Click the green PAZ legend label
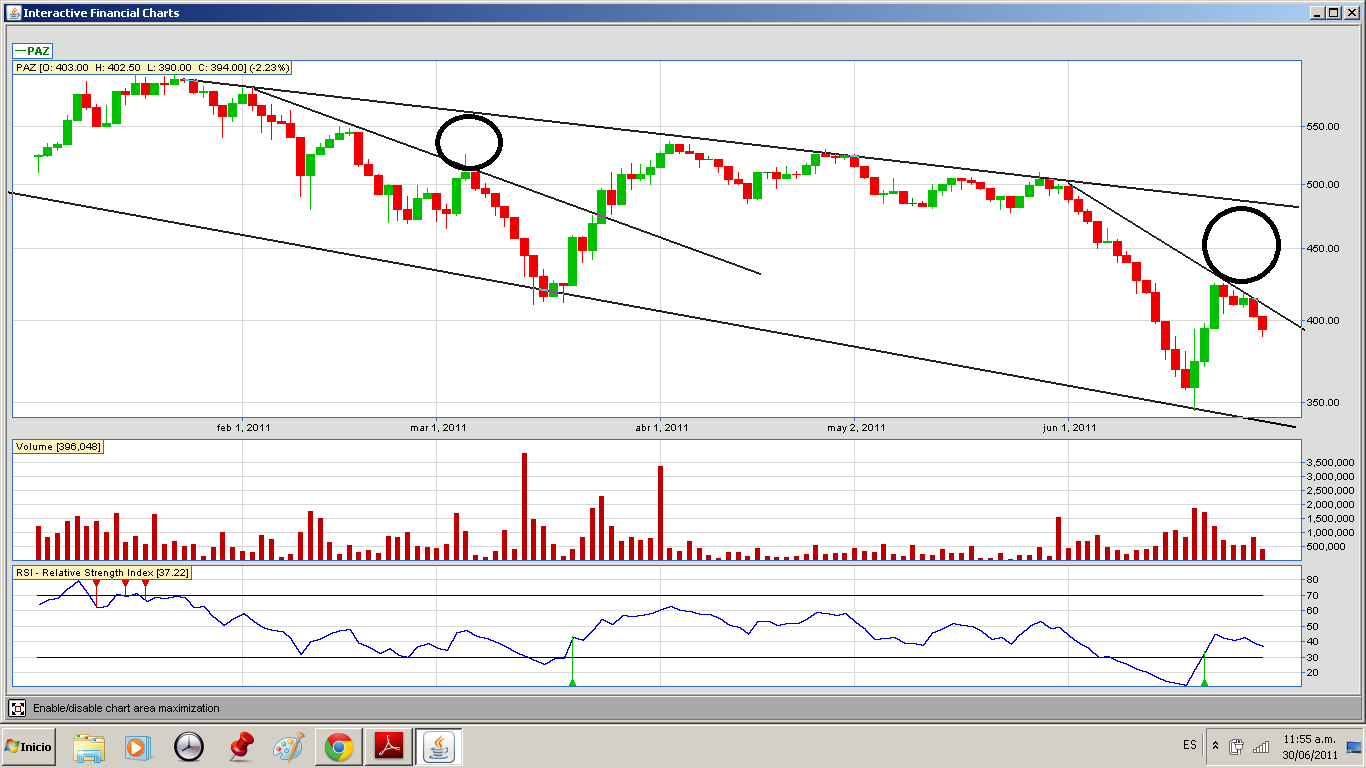 coord(32,50)
